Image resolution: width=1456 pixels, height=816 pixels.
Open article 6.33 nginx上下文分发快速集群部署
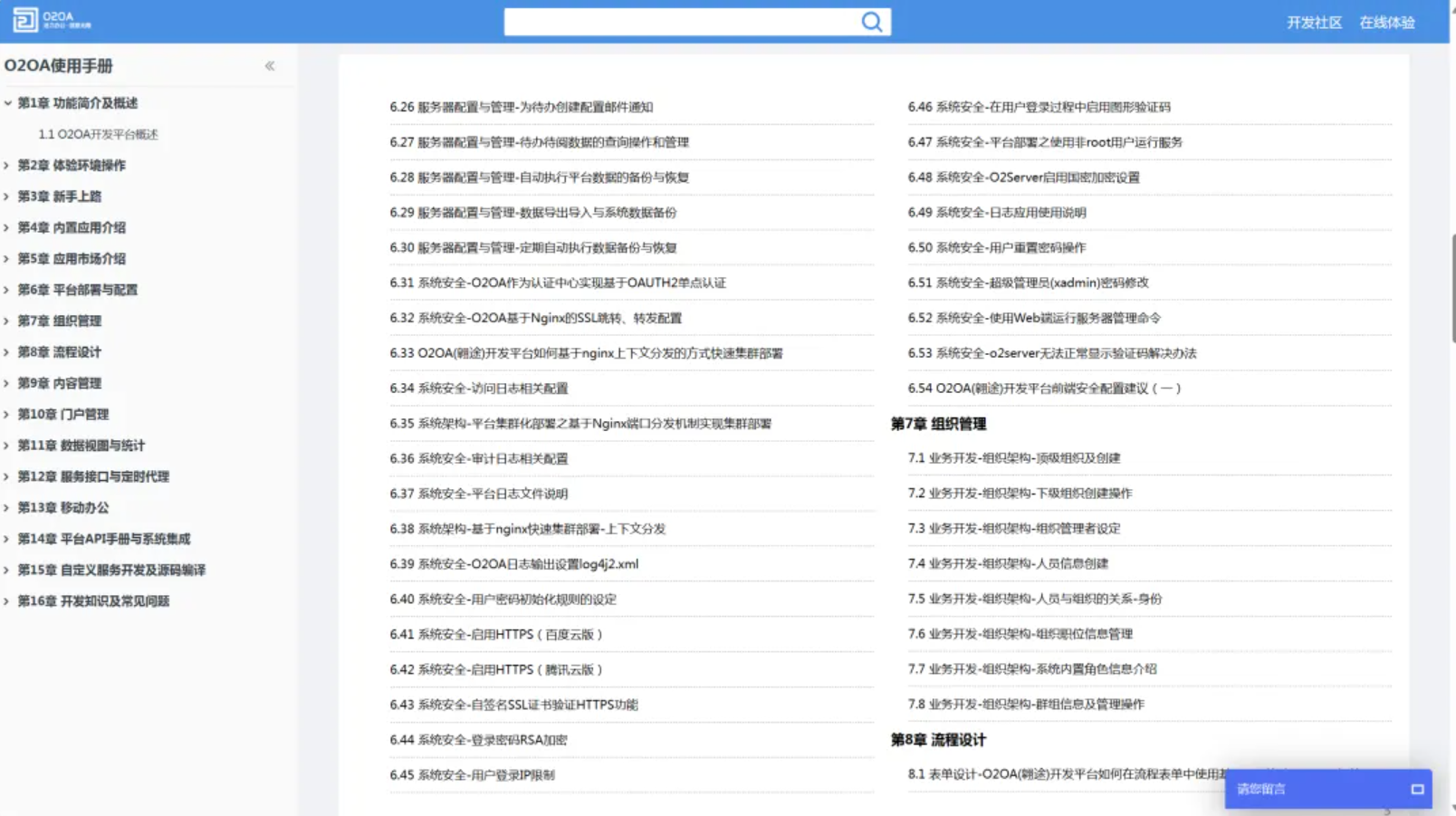[x=587, y=353]
